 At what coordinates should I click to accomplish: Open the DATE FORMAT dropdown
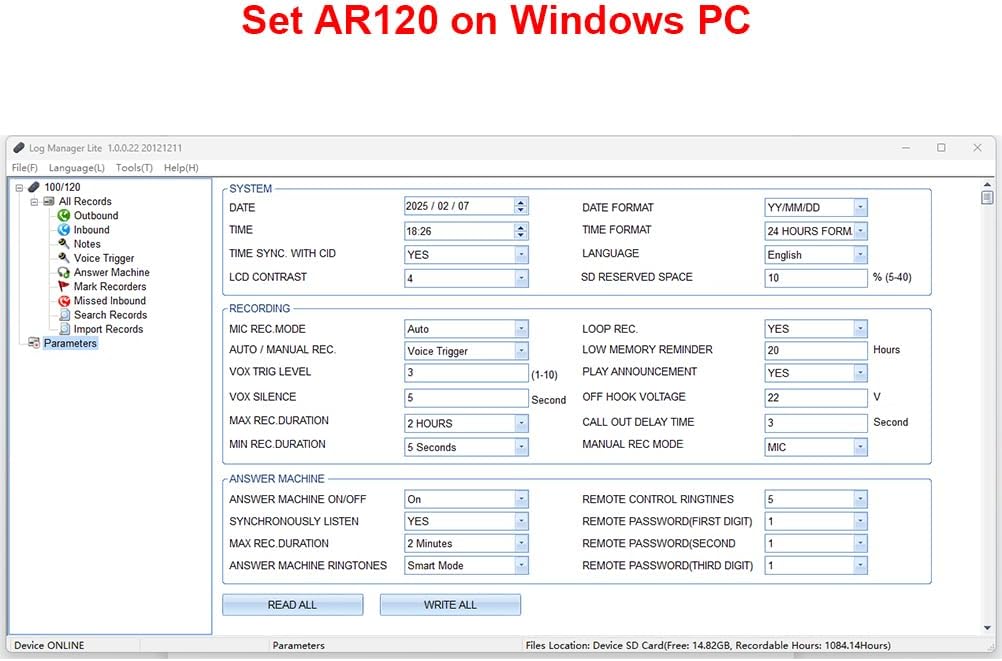point(860,208)
